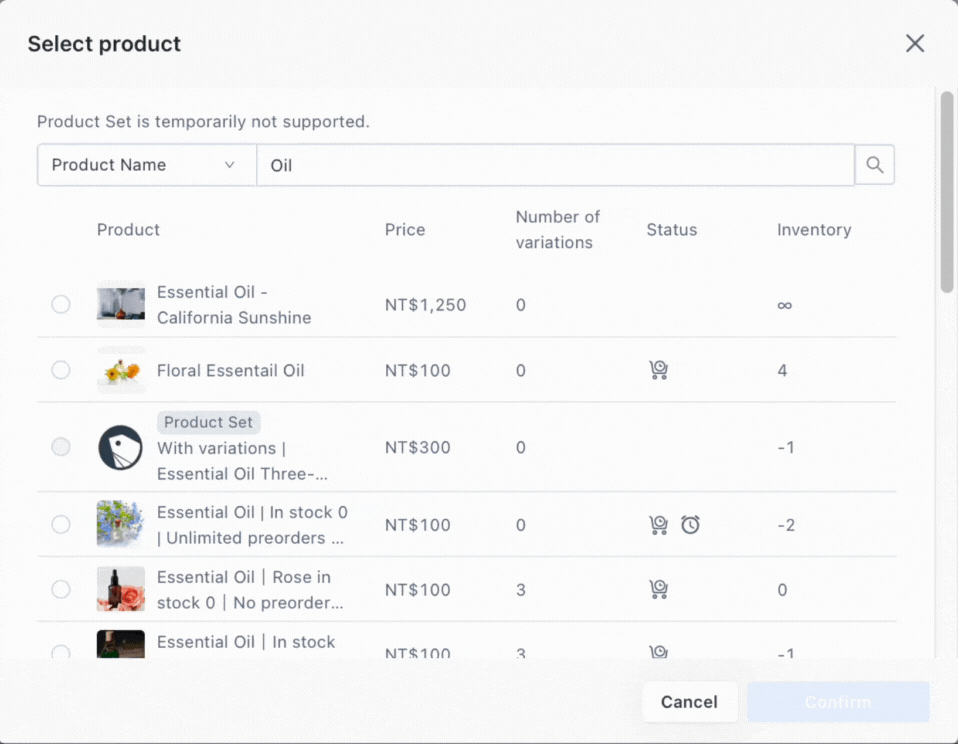Click the alarm clock icon on the unlimited preorders row

(690, 524)
